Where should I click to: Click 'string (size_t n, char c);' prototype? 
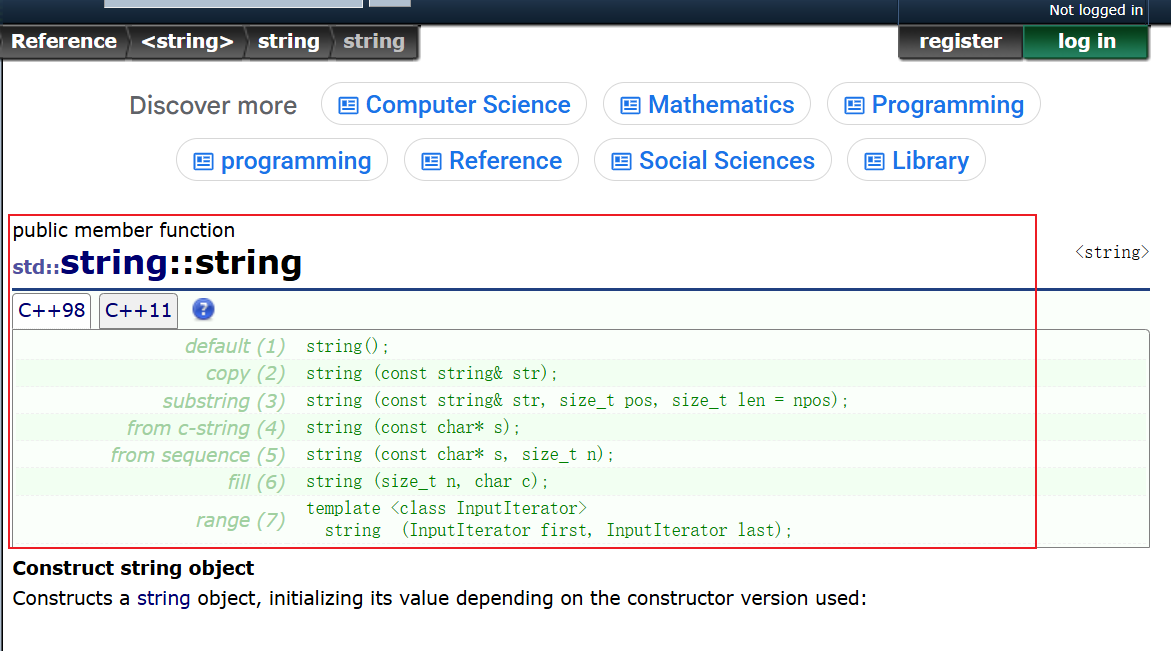point(427,482)
